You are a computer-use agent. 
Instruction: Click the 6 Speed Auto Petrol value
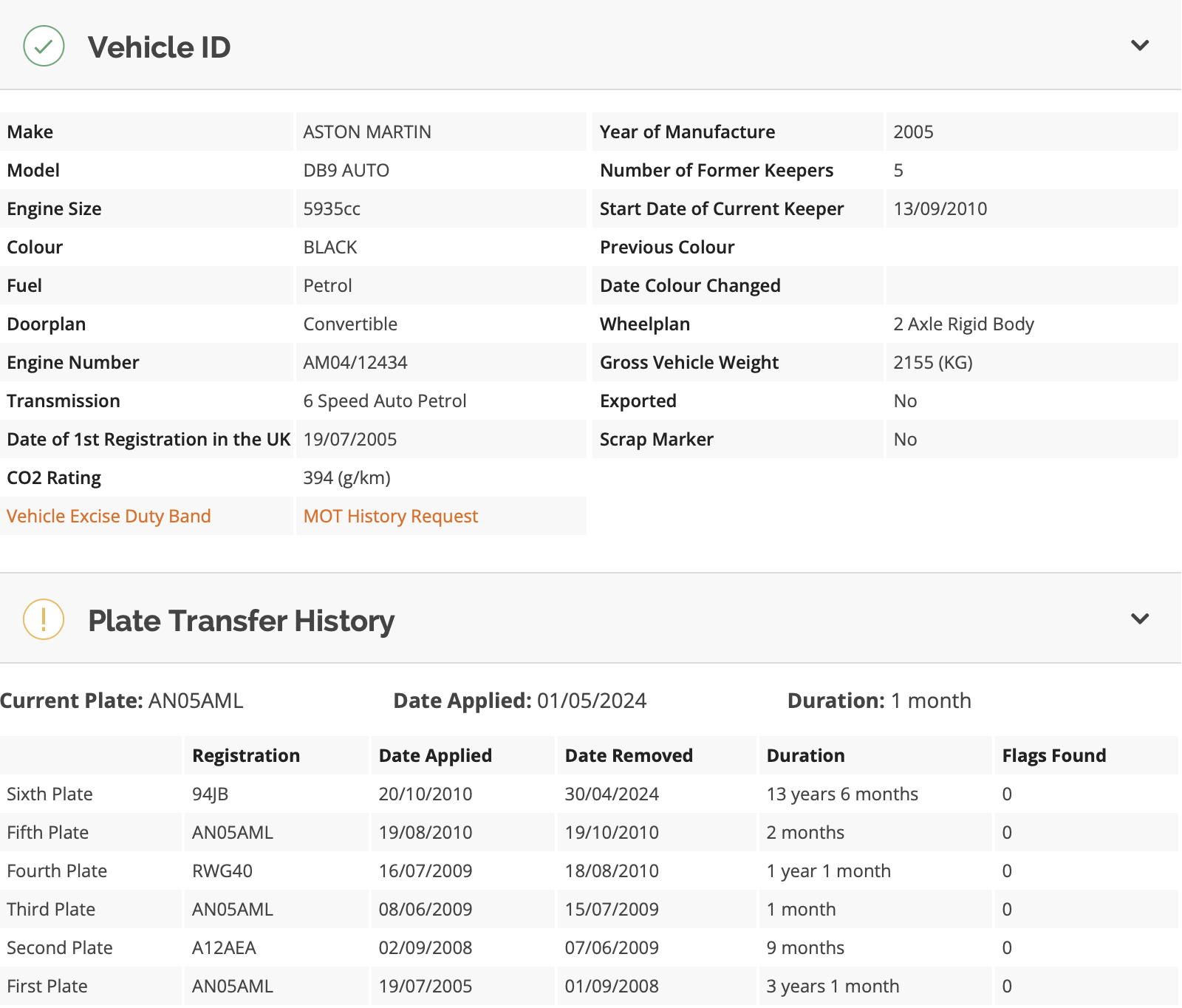385,401
